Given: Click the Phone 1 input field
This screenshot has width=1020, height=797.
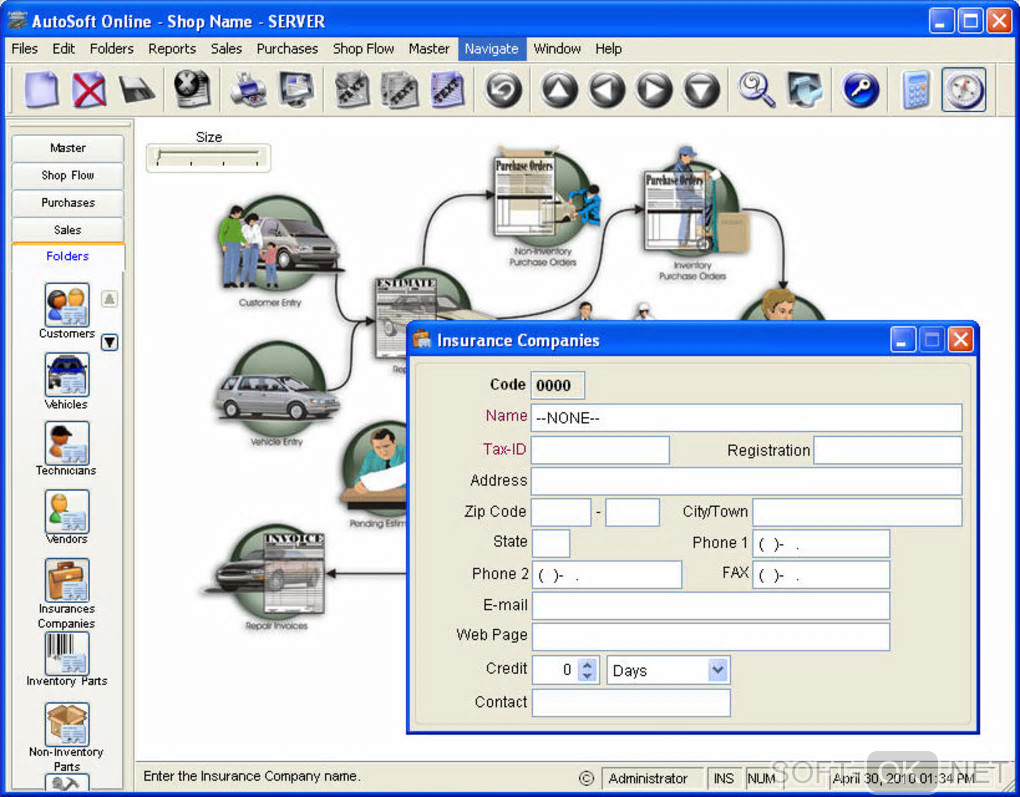Looking at the screenshot, I should 821,543.
